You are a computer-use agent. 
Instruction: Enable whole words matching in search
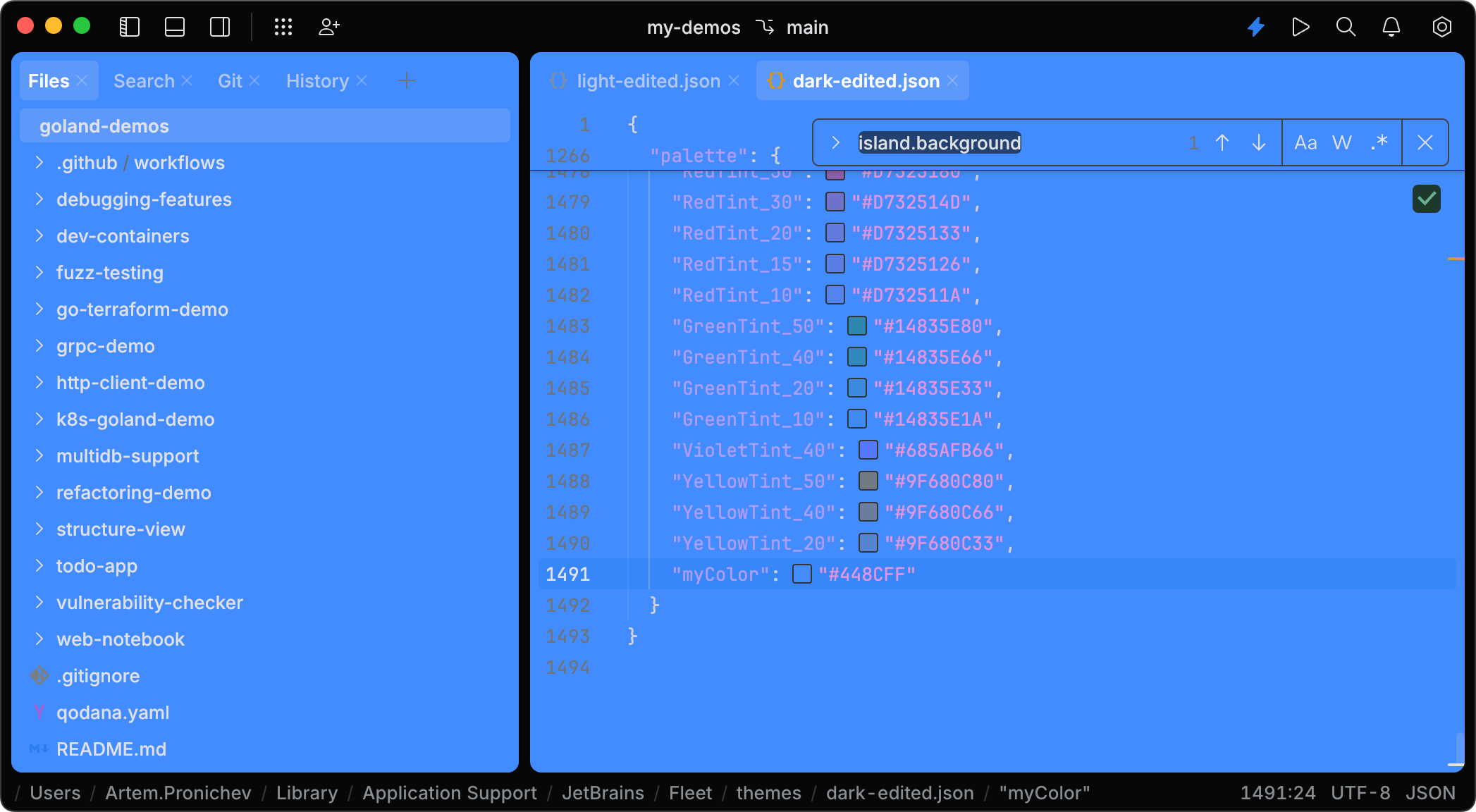[1342, 142]
